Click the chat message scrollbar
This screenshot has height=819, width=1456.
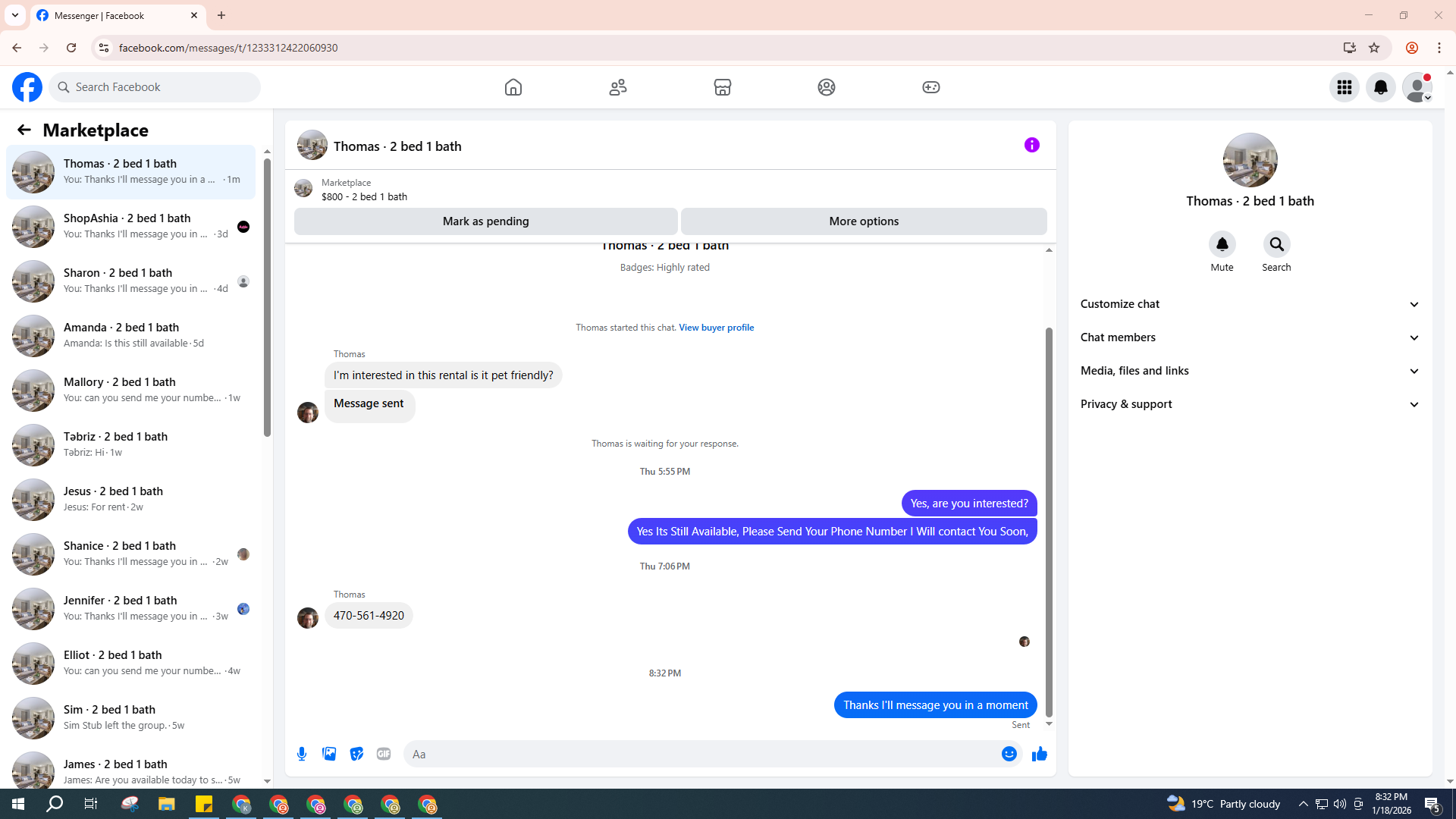point(1049,523)
